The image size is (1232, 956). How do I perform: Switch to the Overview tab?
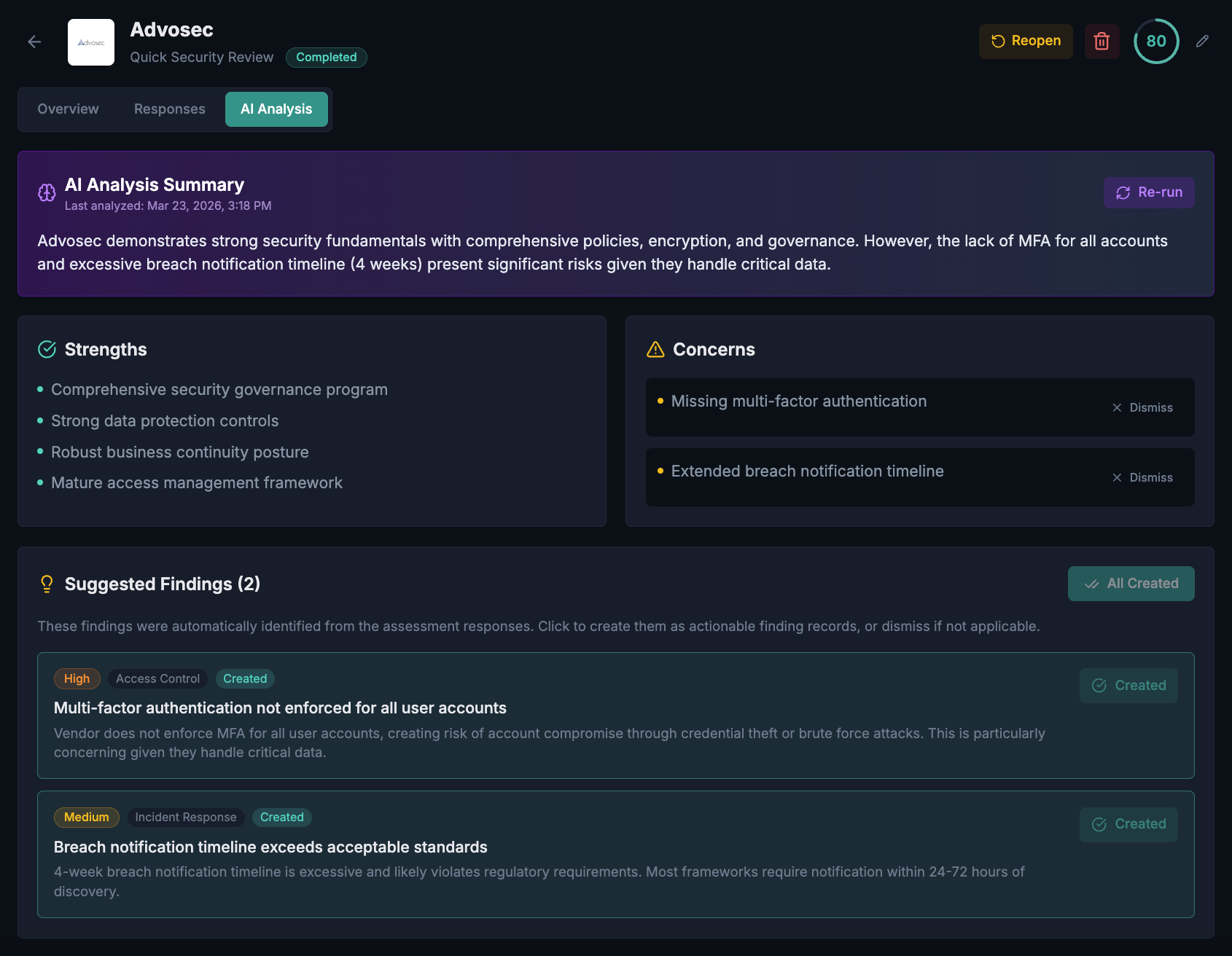coord(68,109)
